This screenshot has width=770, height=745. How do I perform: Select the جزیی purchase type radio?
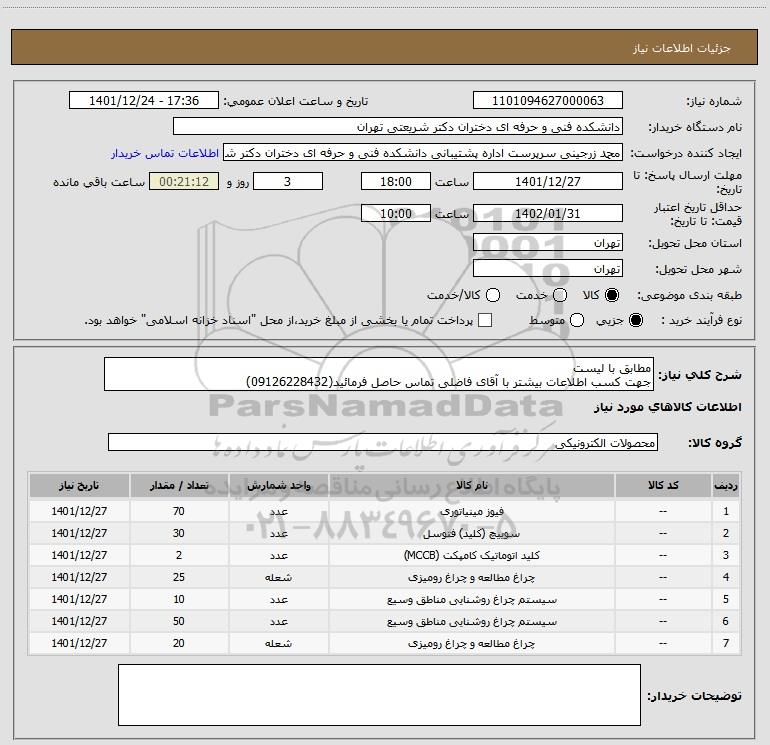click(636, 320)
